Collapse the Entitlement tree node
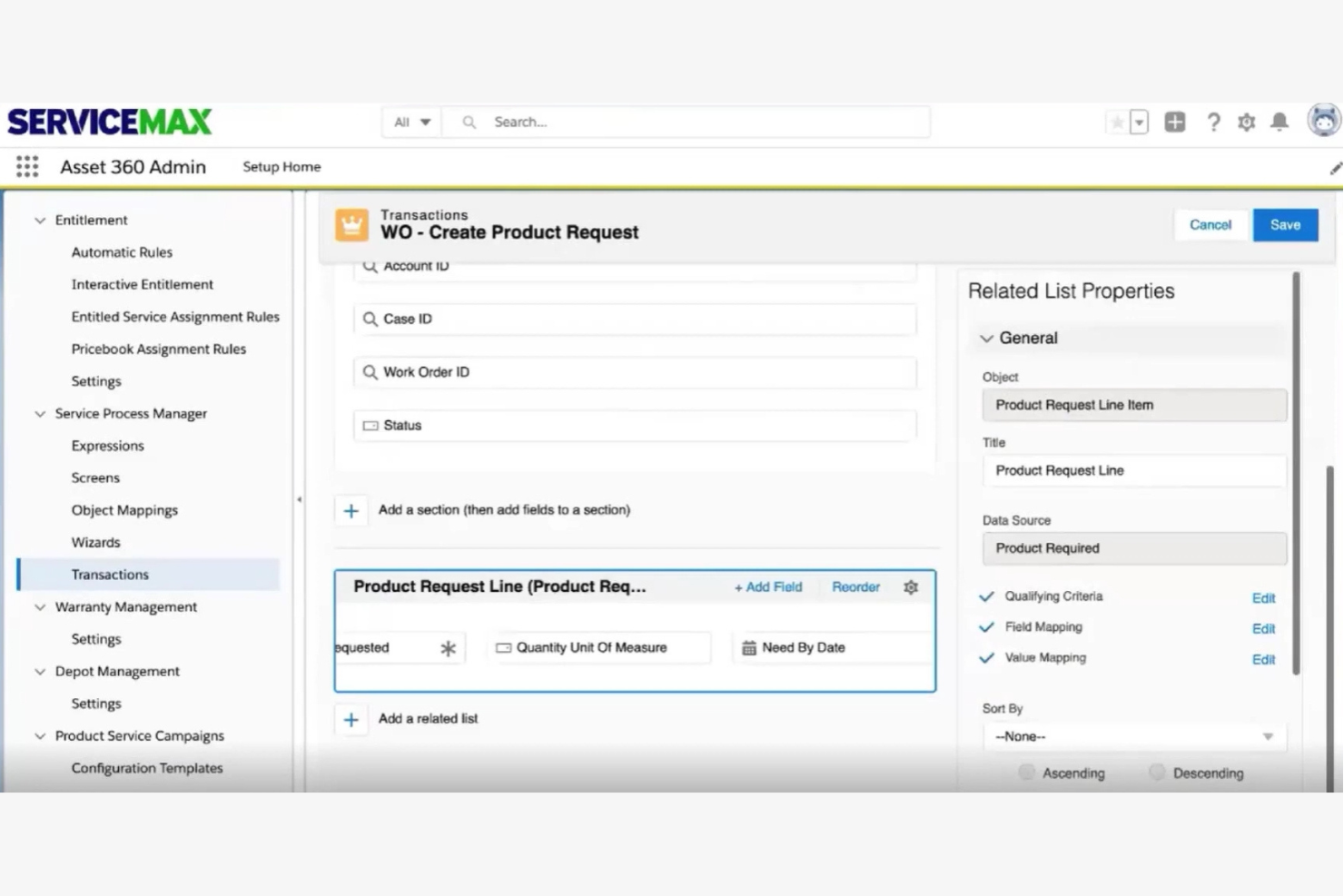Viewport: 1344px width, 896px height. pyautogui.click(x=40, y=221)
